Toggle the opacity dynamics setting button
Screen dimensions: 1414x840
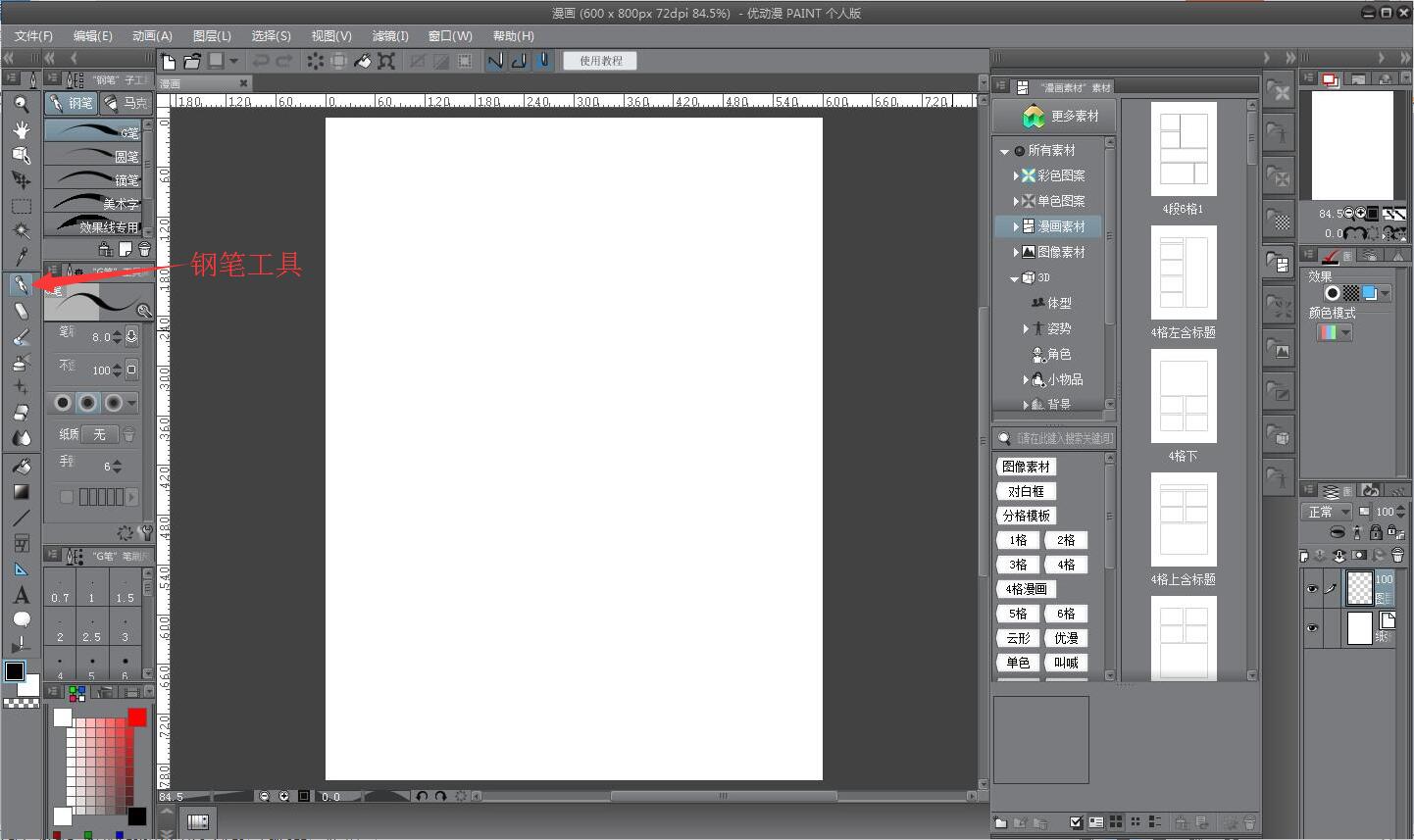[x=131, y=370]
